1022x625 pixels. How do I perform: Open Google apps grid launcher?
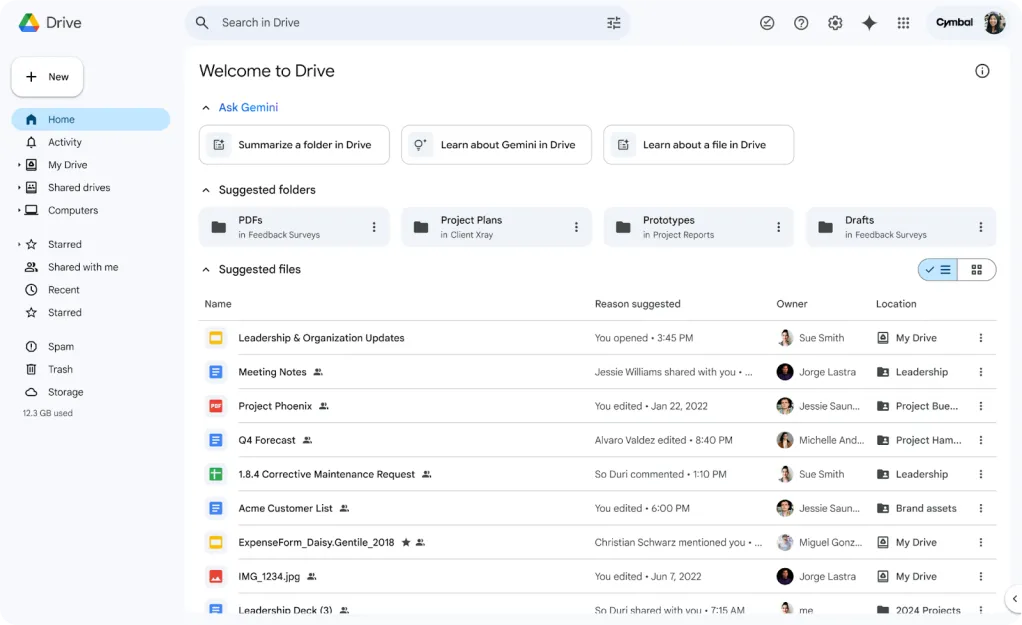tap(903, 23)
